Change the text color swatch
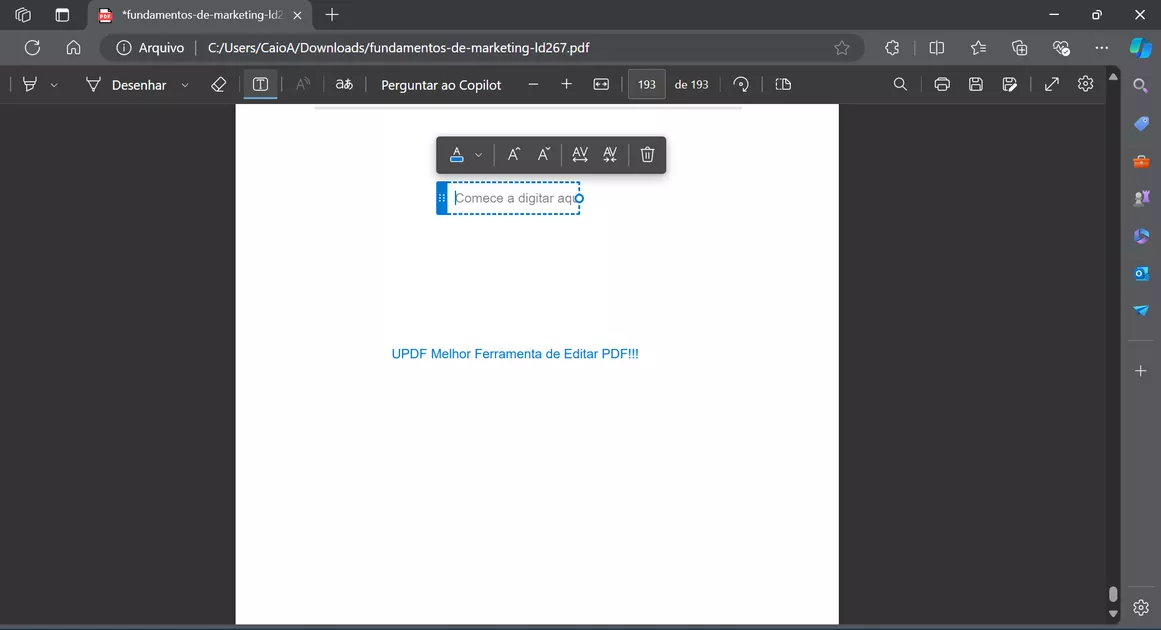Image resolution: width=1161 pixels, height=630 pixels. click(457, 154)
